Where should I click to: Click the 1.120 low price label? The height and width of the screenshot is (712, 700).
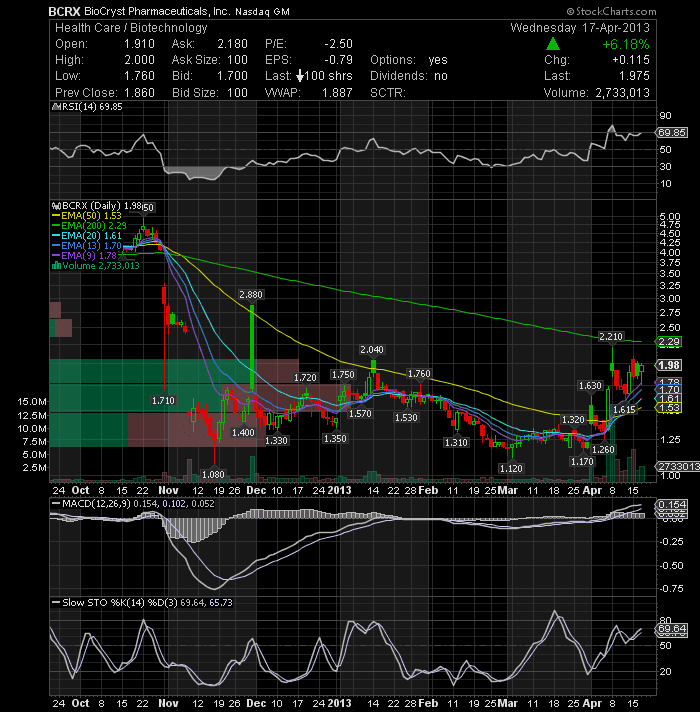(511, 468)
